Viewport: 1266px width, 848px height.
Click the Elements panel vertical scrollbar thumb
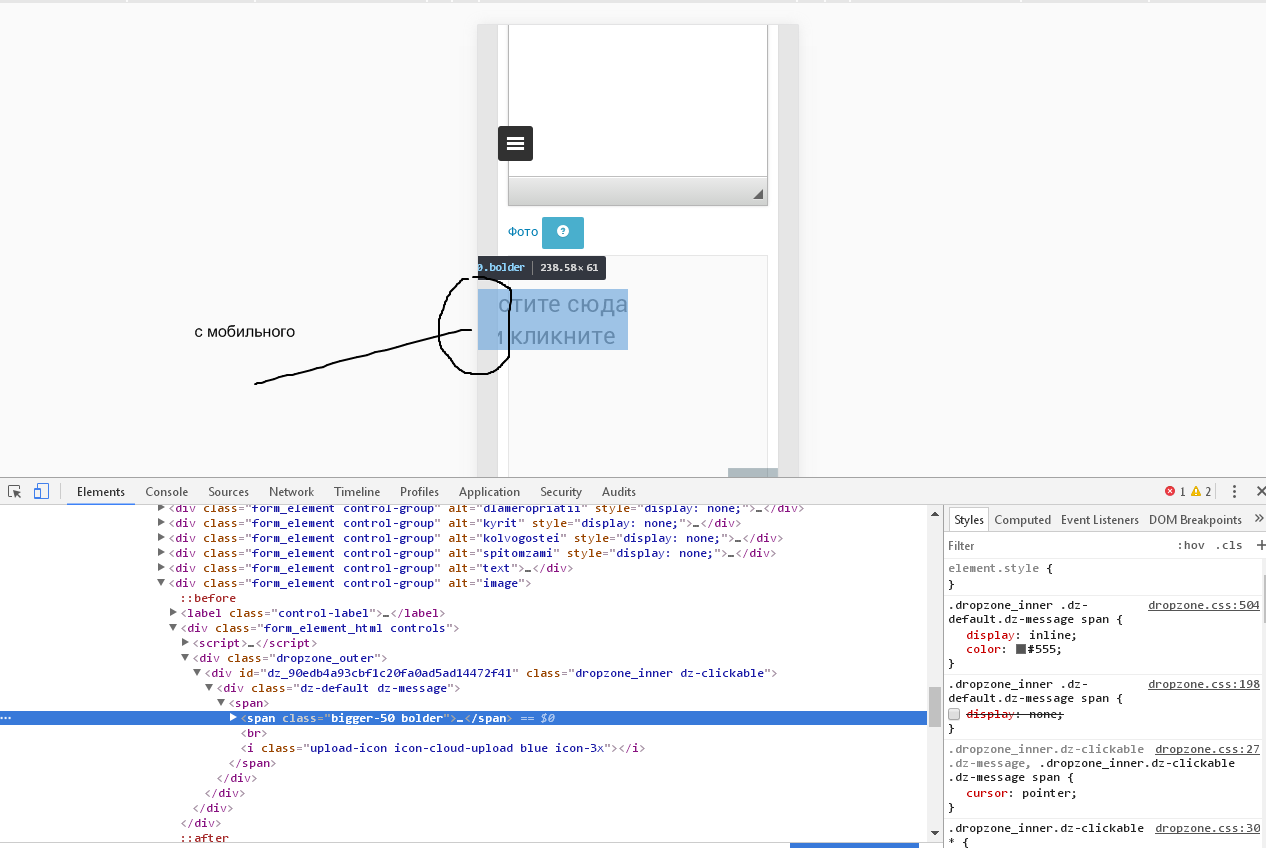935,706
